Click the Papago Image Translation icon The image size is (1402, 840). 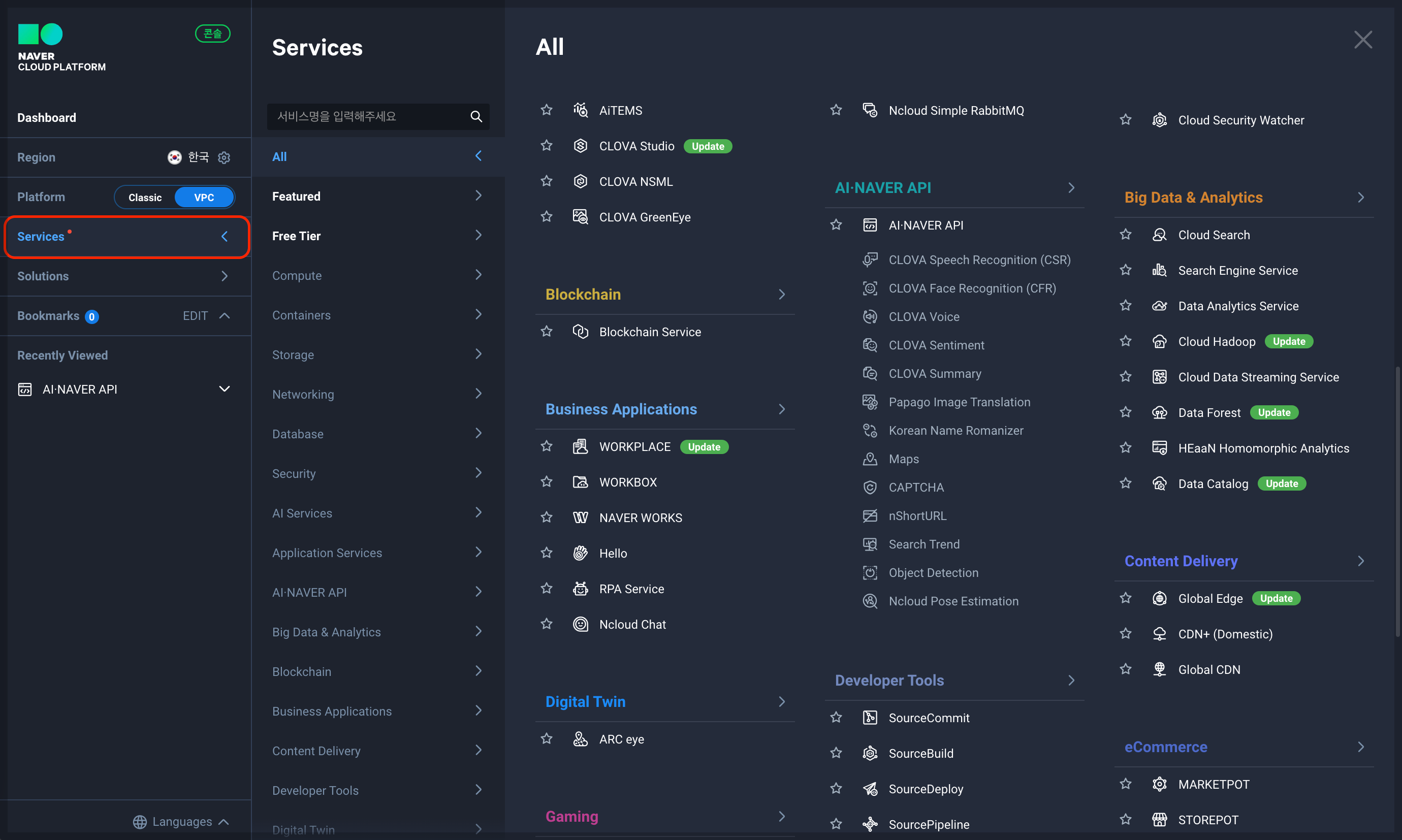tap(869, 402)
